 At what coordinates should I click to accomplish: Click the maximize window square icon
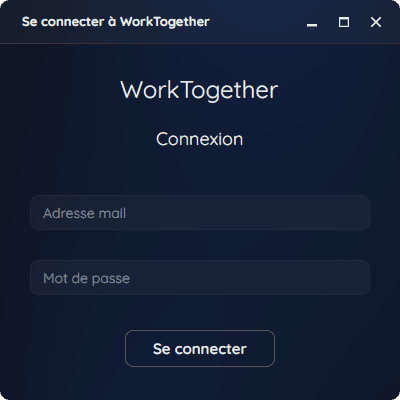coord(344,22)
